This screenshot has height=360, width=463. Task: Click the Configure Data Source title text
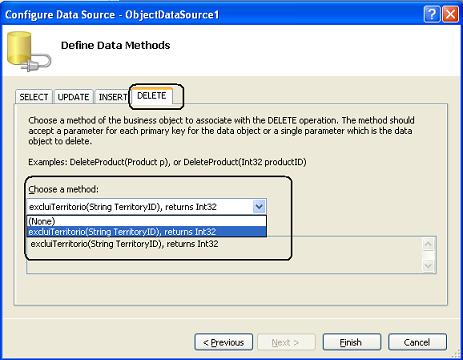click(x=112, y=15)
